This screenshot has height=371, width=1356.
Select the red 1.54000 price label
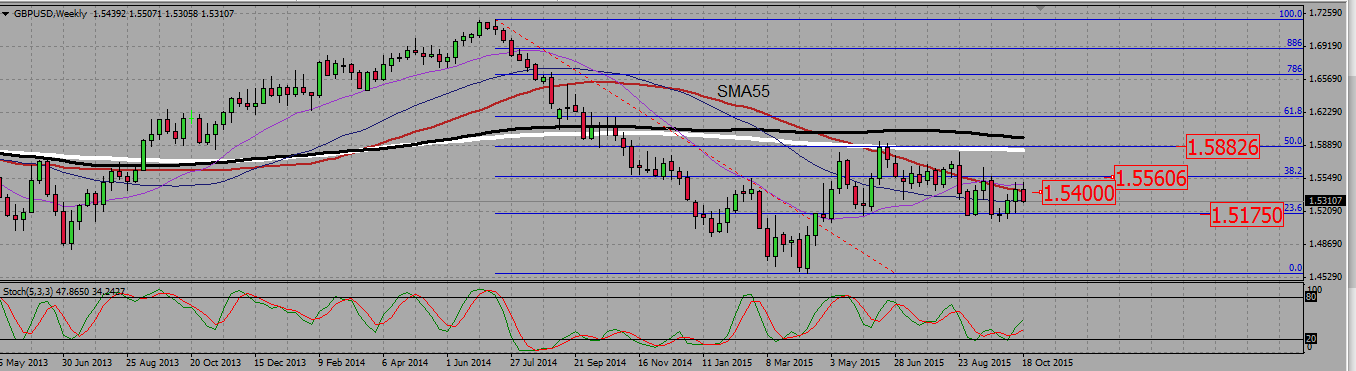point(1078,193)
